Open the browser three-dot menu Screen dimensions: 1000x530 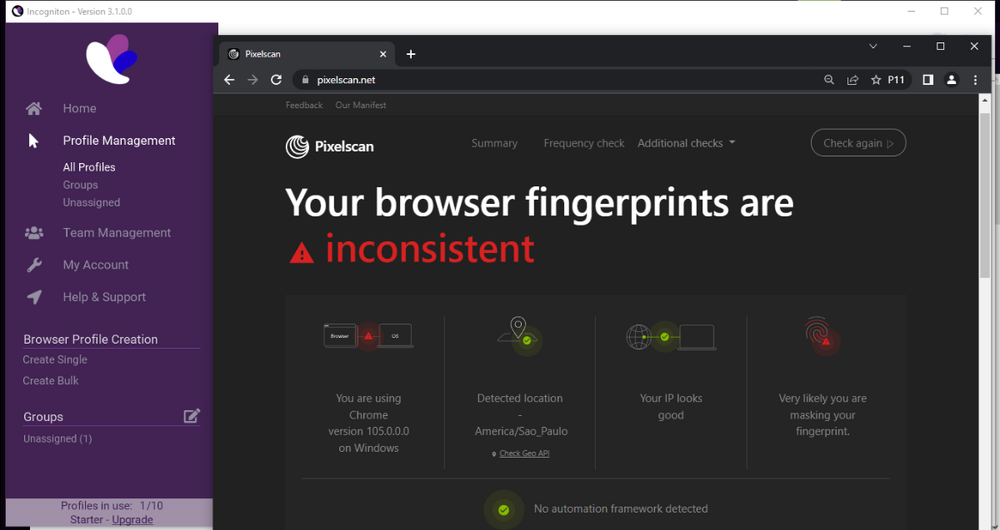[975, 80]
